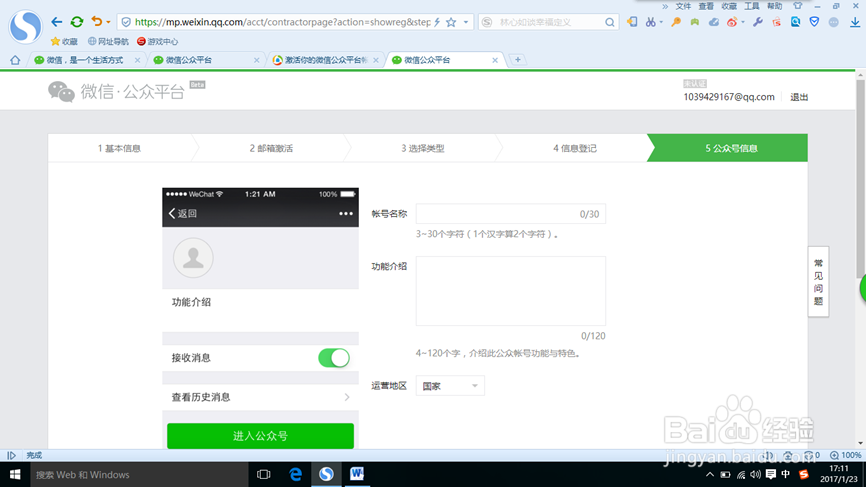The height and width of the screenshot is (487, 866).
Task: Toggle the 接收消息 switch
Action: 334,358
